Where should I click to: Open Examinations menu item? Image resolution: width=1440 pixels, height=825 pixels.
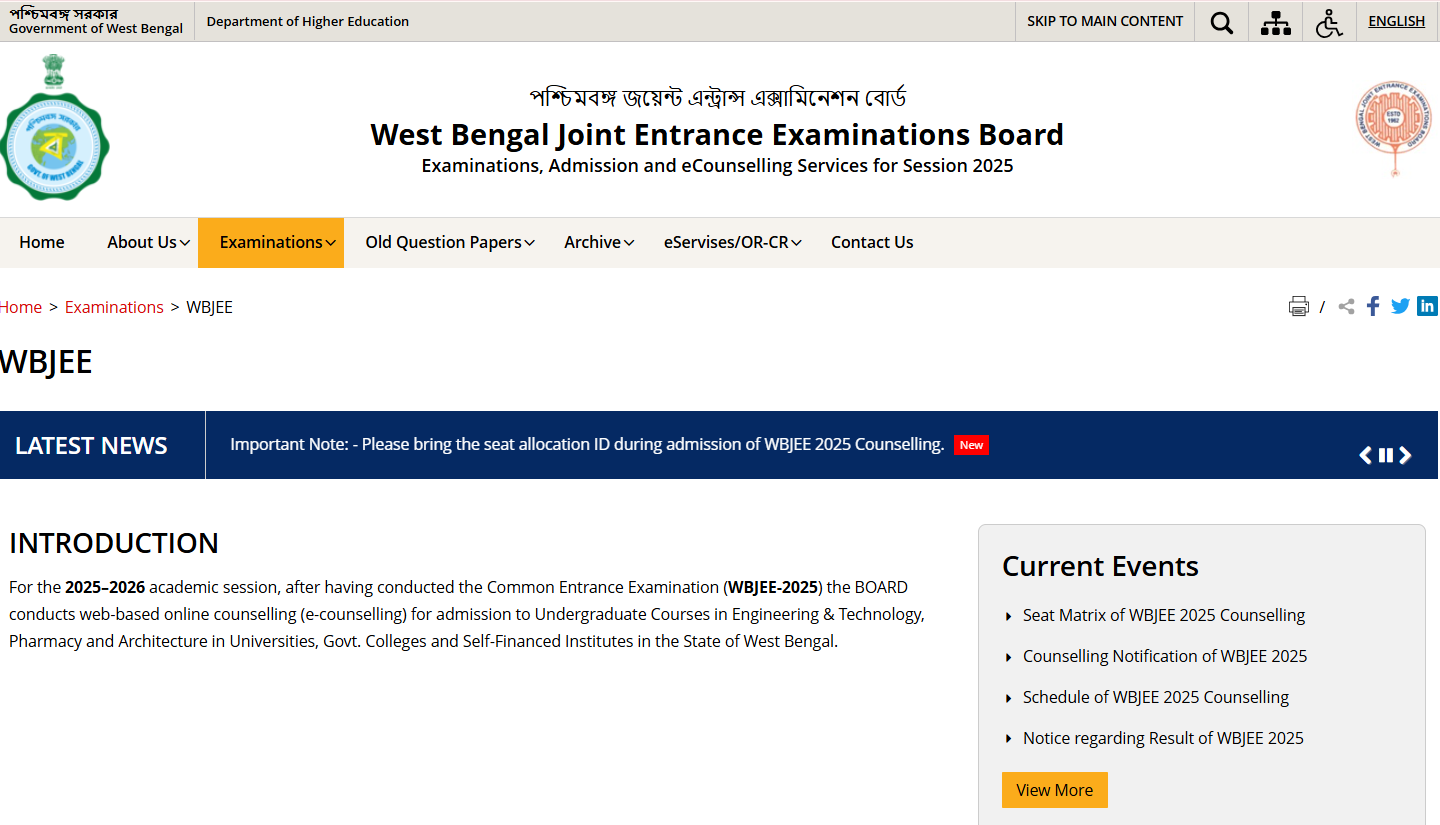coord(271,242)
